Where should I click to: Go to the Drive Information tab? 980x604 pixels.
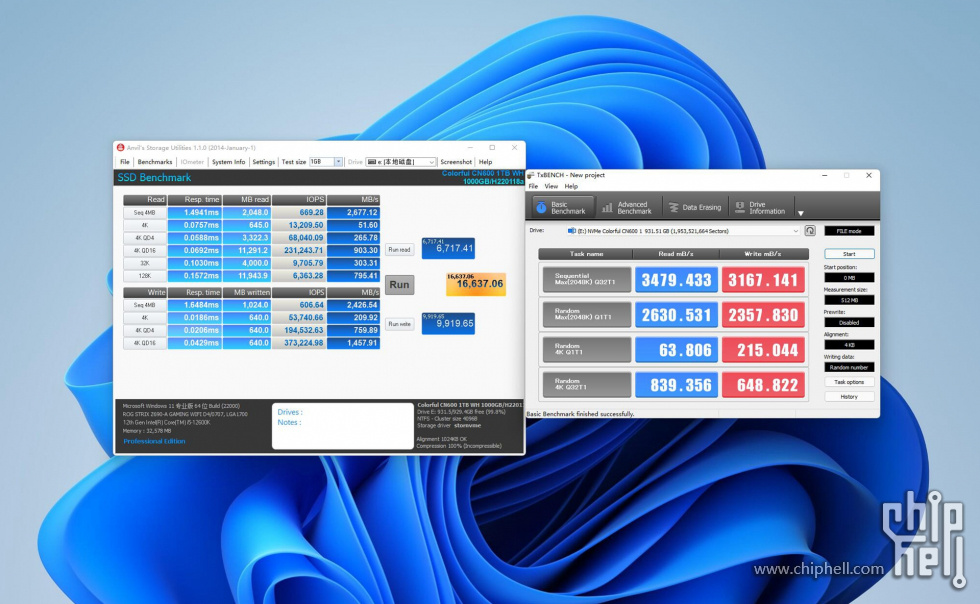(760, 208)
